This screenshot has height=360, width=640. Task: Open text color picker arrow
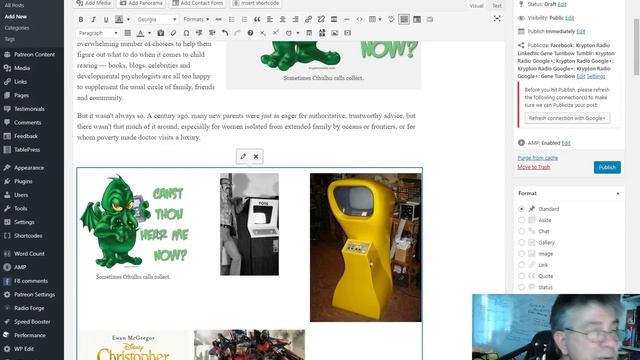click(x=149, y=33)
